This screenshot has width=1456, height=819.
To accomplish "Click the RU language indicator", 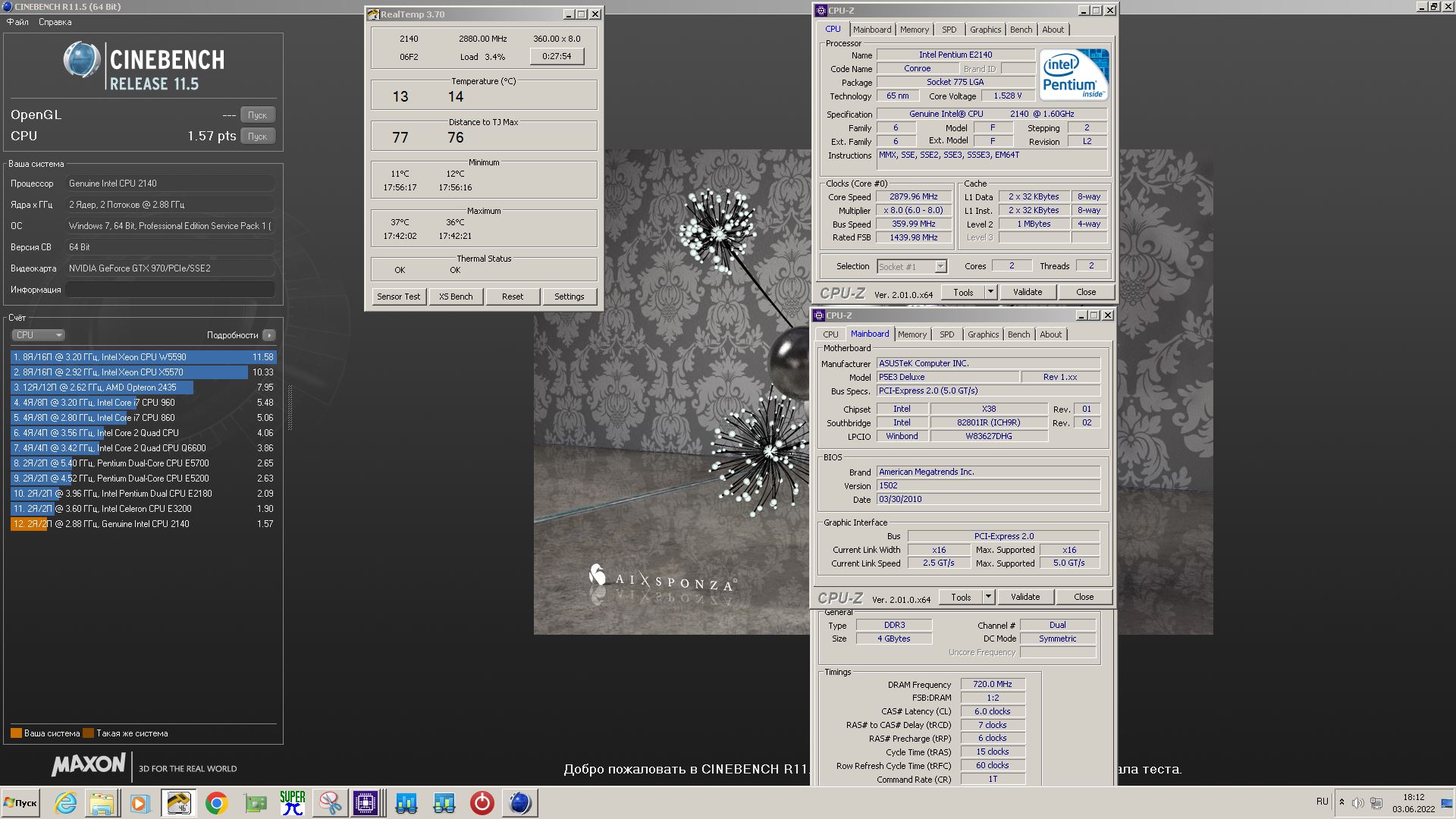I will (1322, 802).
